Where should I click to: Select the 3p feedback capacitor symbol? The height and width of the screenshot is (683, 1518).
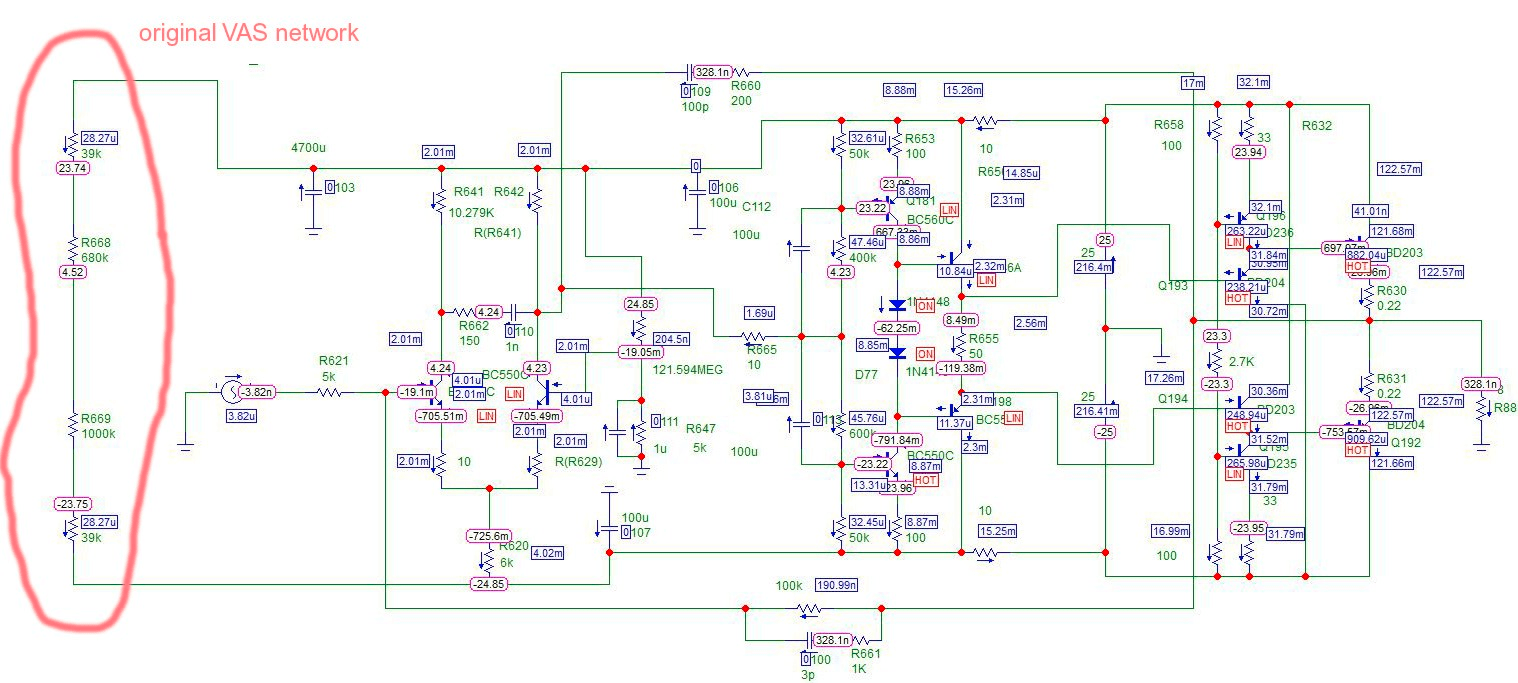coord(810,640)
